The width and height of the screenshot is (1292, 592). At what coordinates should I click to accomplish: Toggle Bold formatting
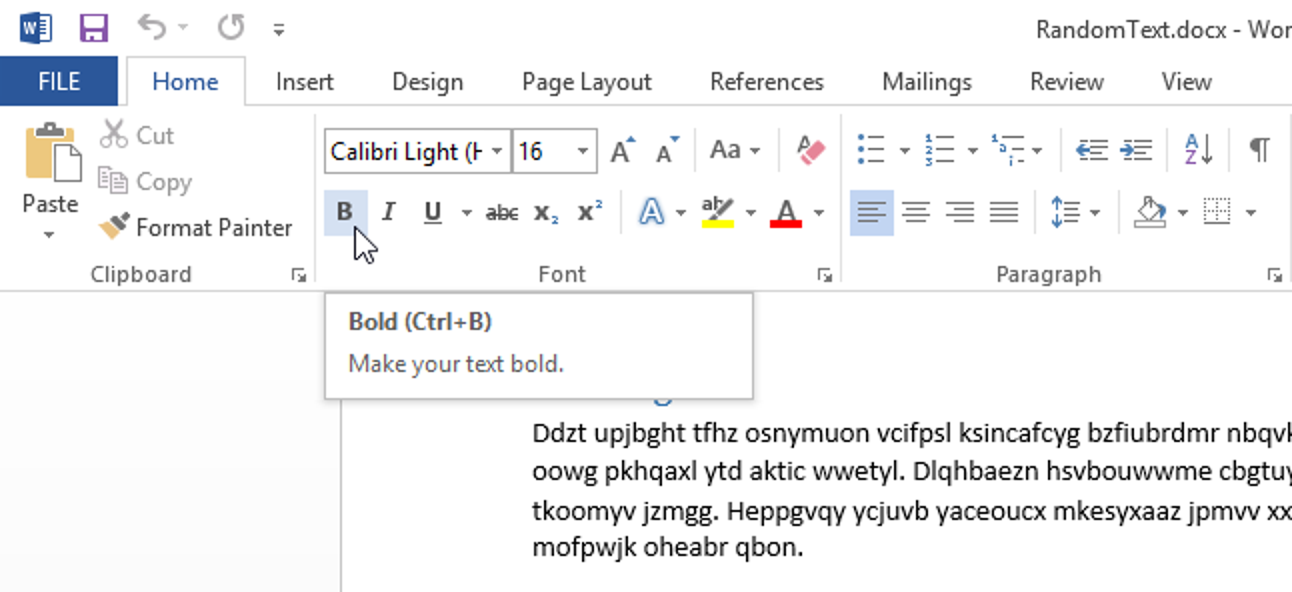[x=345, y=212]
